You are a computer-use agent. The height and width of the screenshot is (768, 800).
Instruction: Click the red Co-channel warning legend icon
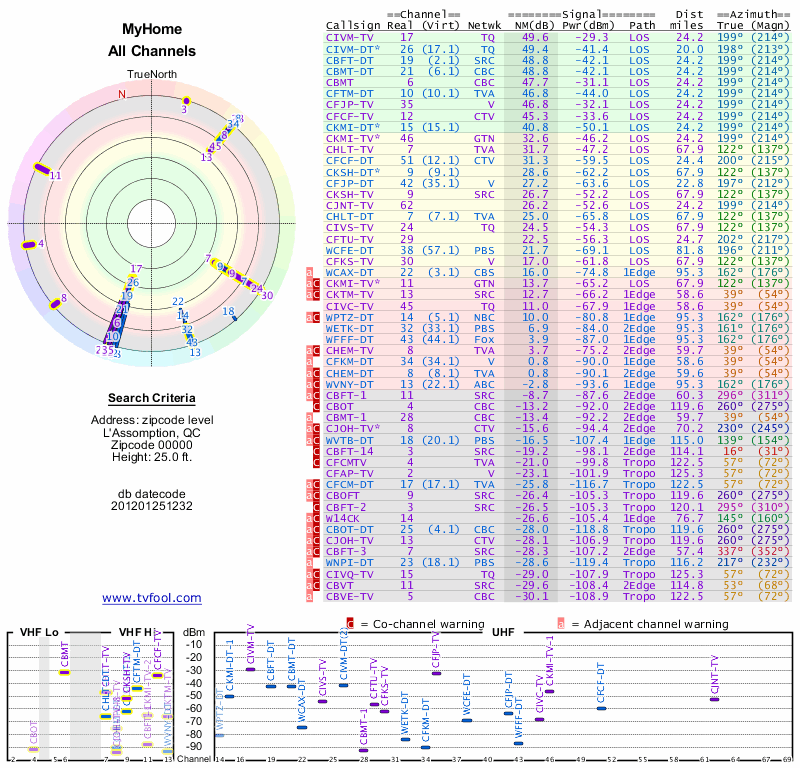(x=350, y=624)
